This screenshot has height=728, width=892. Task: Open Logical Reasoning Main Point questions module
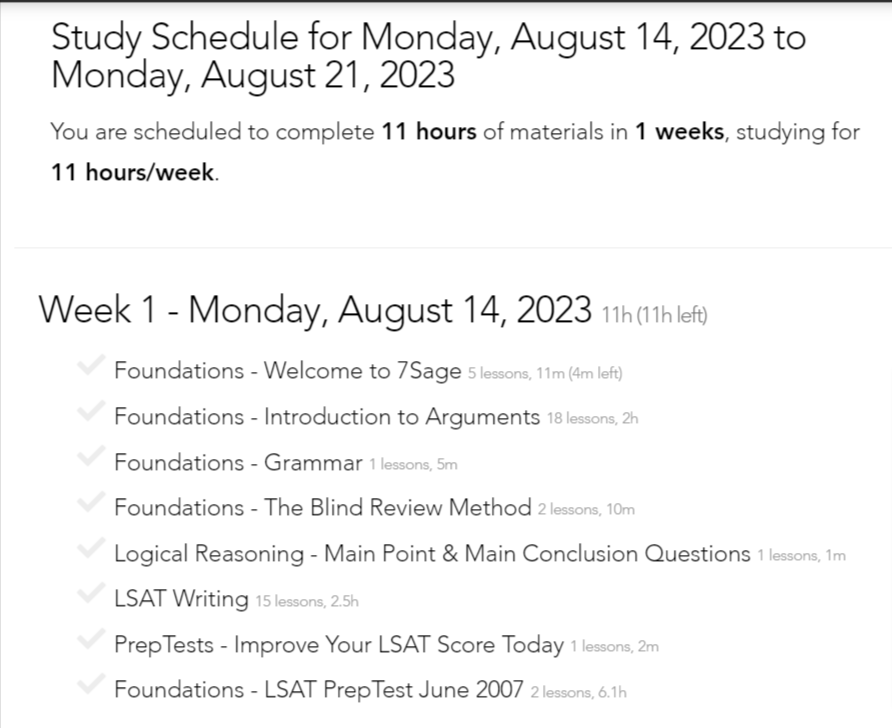coord(431,554)
